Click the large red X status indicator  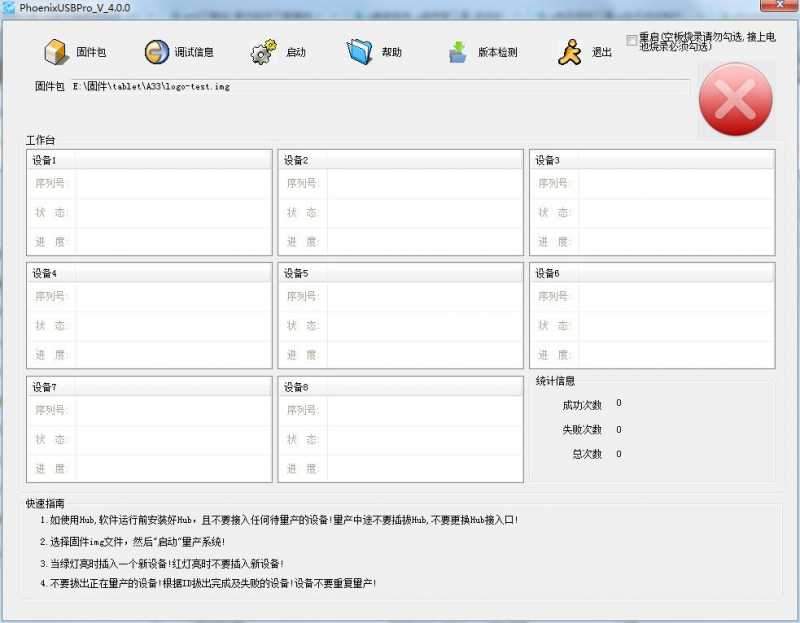pyautogui.click(x=735, y=99)
